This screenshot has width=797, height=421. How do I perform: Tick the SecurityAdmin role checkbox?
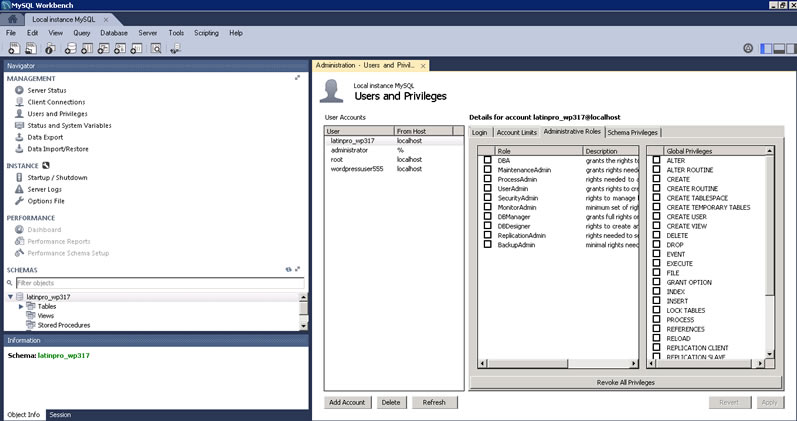click(487, 197)
